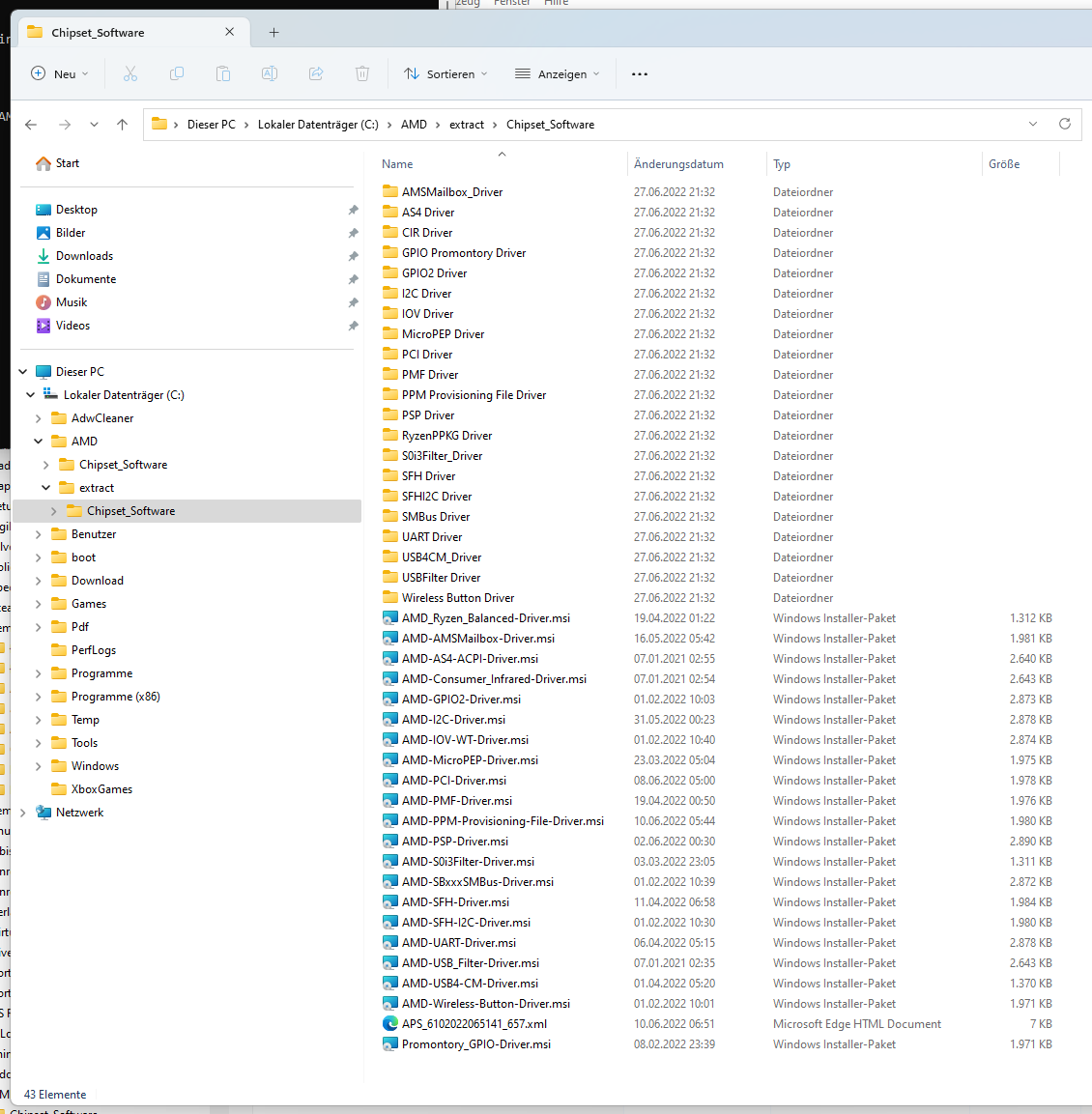Click the Cut scissors icon

130,73
